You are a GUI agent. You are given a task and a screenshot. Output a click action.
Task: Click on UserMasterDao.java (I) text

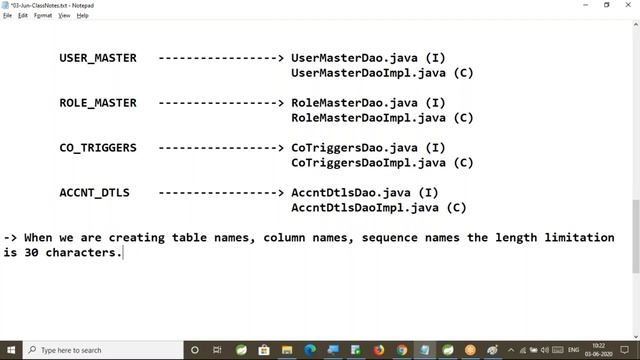coord(368,58)
